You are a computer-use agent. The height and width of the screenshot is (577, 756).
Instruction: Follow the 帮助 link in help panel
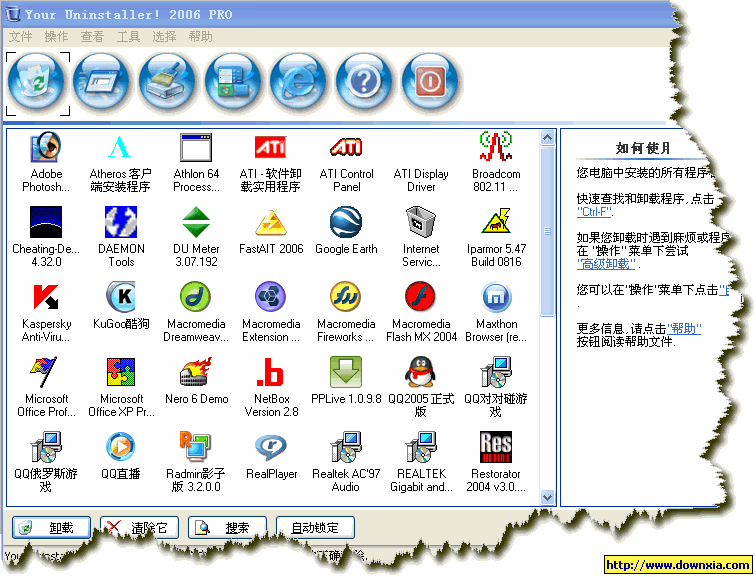tap(684, 329)
